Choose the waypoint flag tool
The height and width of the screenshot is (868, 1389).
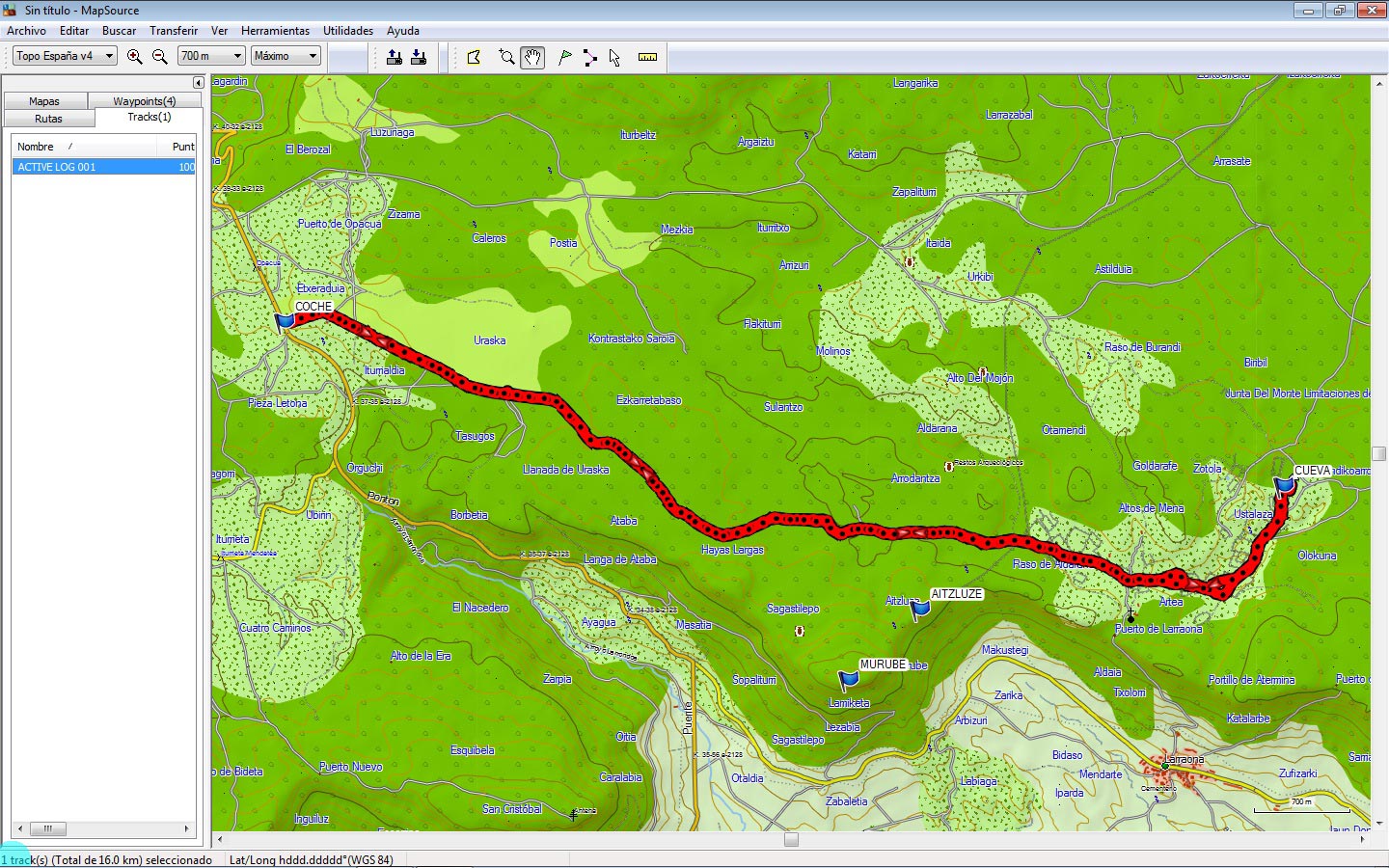coord(565,57)
